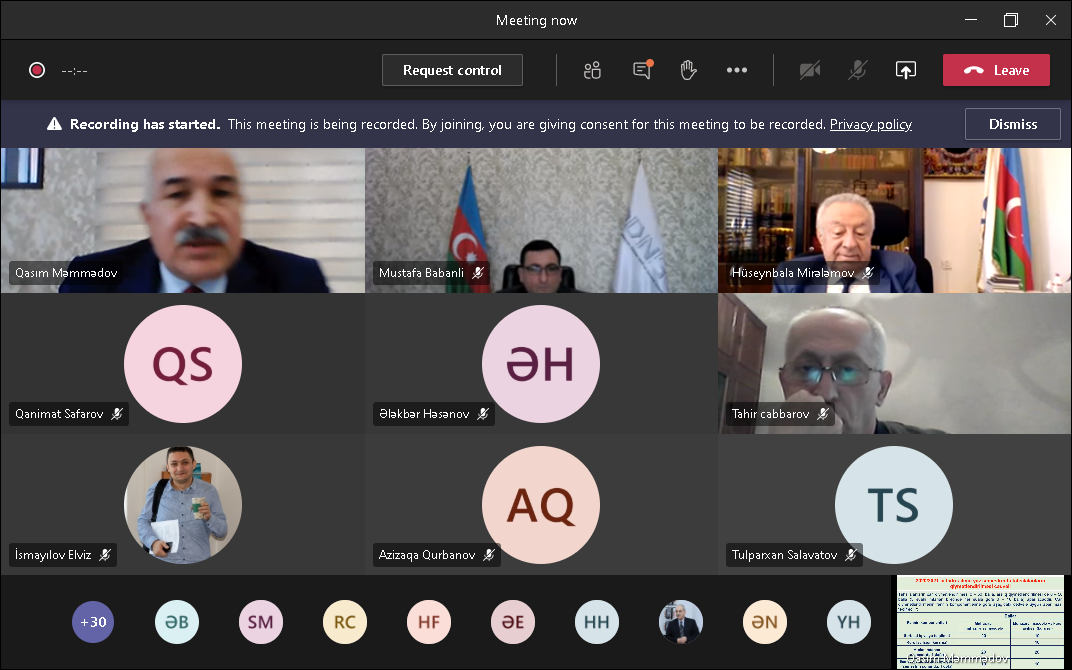
Task: Open the Privacy policy link
Action: pyautogui.click(x=870, y=125)
